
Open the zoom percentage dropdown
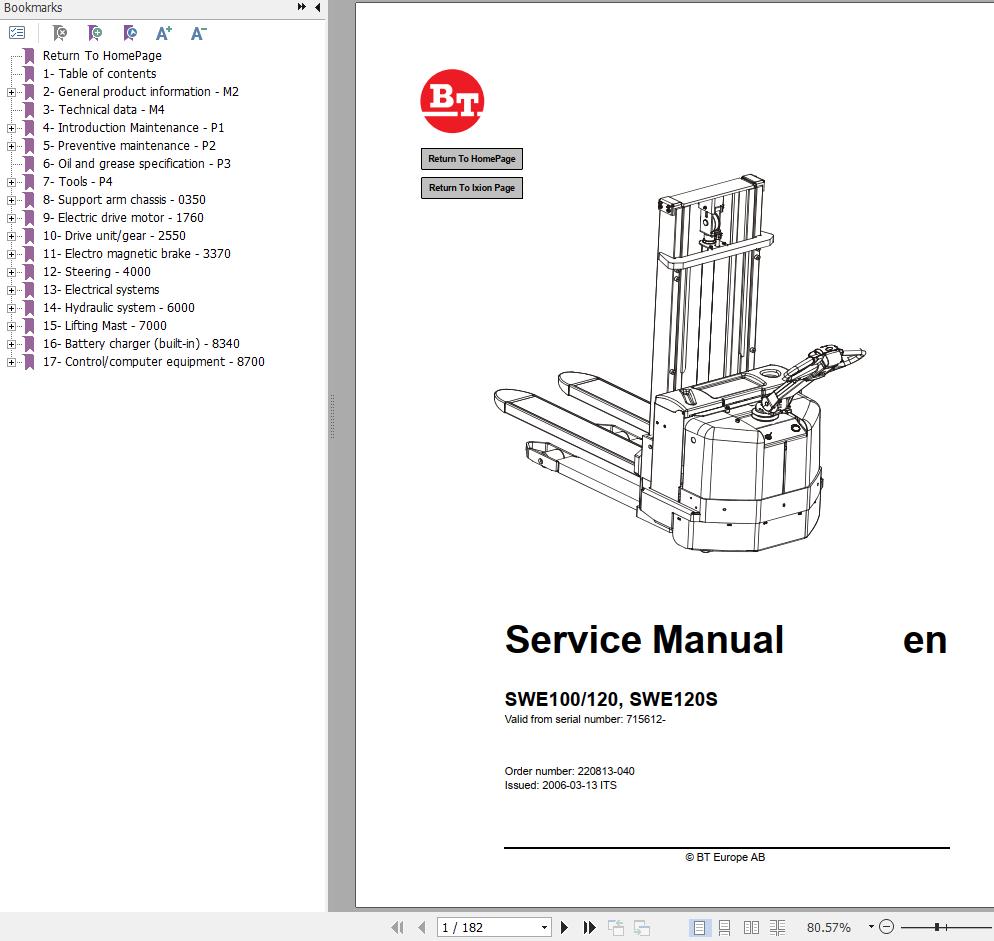(x=869, y=927)
